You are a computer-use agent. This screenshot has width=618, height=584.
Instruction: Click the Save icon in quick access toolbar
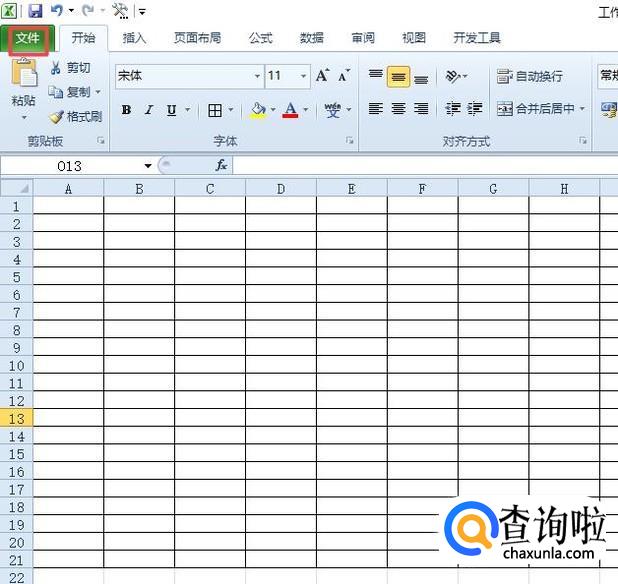click(x=35, y=11)
